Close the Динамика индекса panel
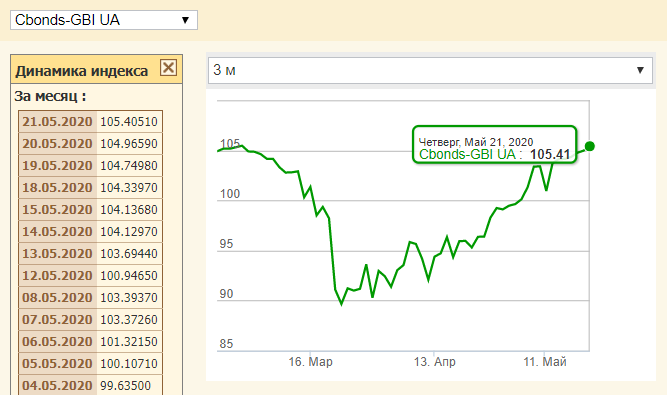The image size is (668, 395). tap(168, 67)
